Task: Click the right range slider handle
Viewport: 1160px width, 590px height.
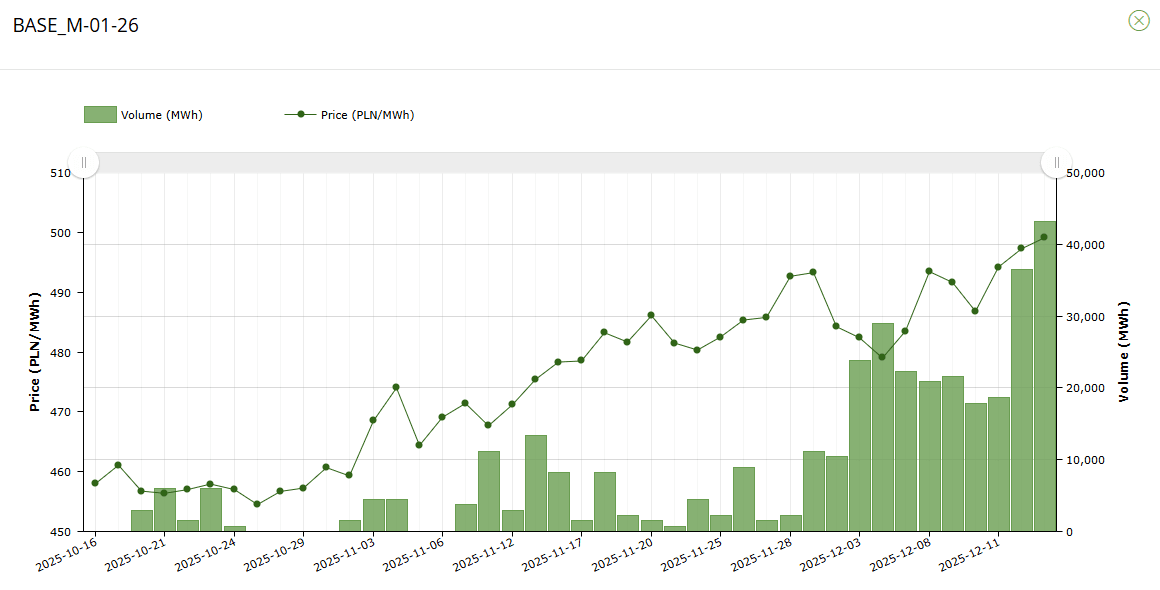Action: tap(1056, 162)
